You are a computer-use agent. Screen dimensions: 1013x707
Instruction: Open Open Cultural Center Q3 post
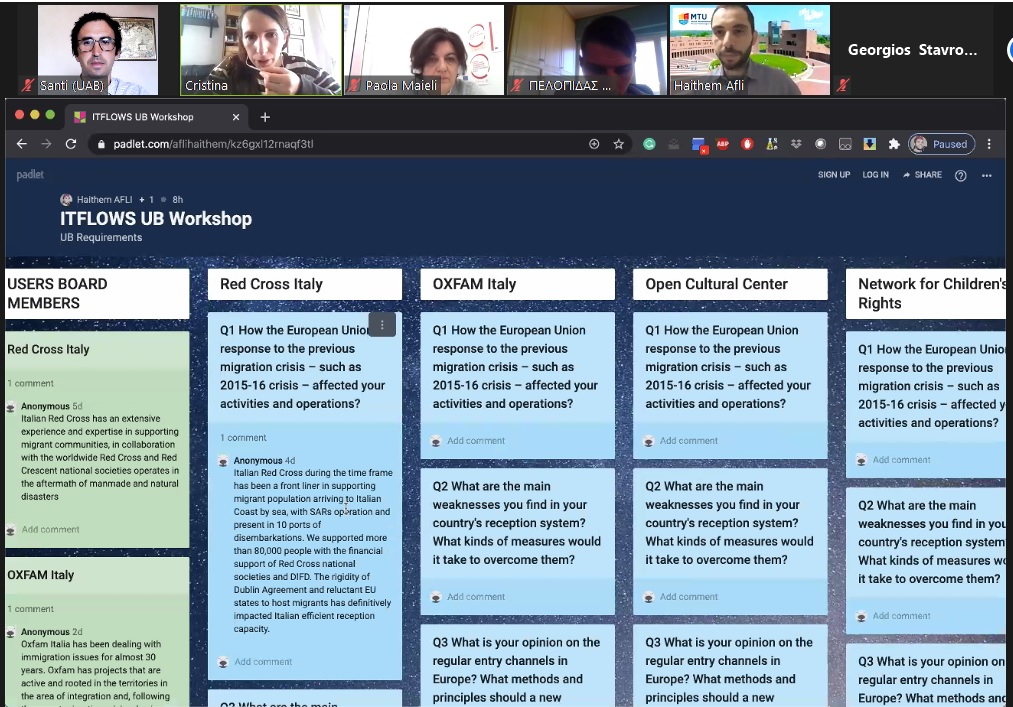coord(730,666)
